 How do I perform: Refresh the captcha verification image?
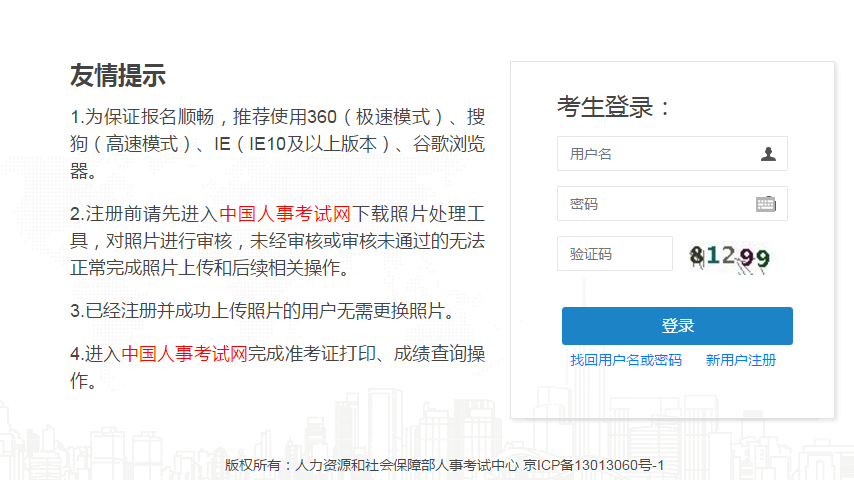730,258
